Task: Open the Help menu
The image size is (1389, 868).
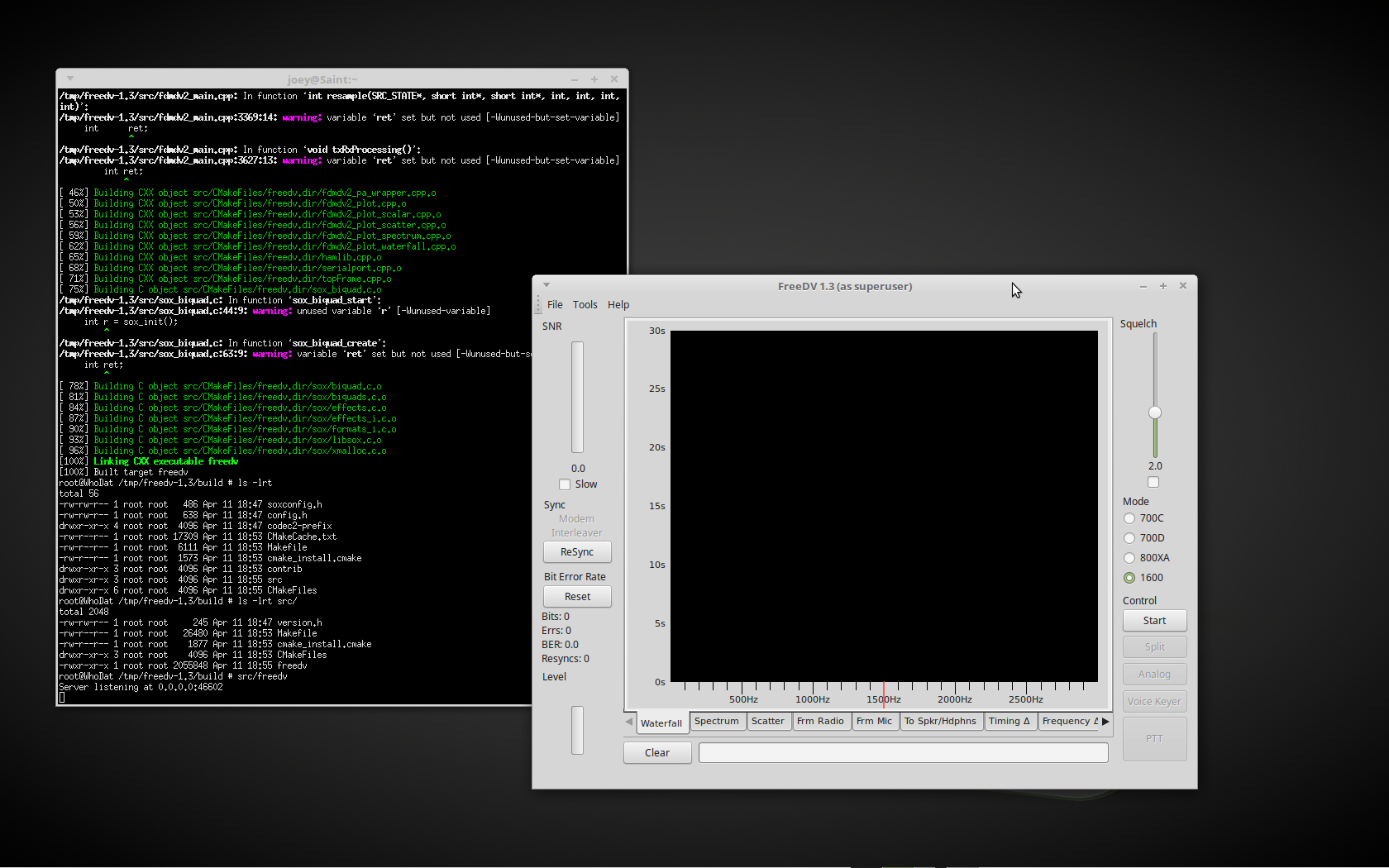Action: pos(618,305)
